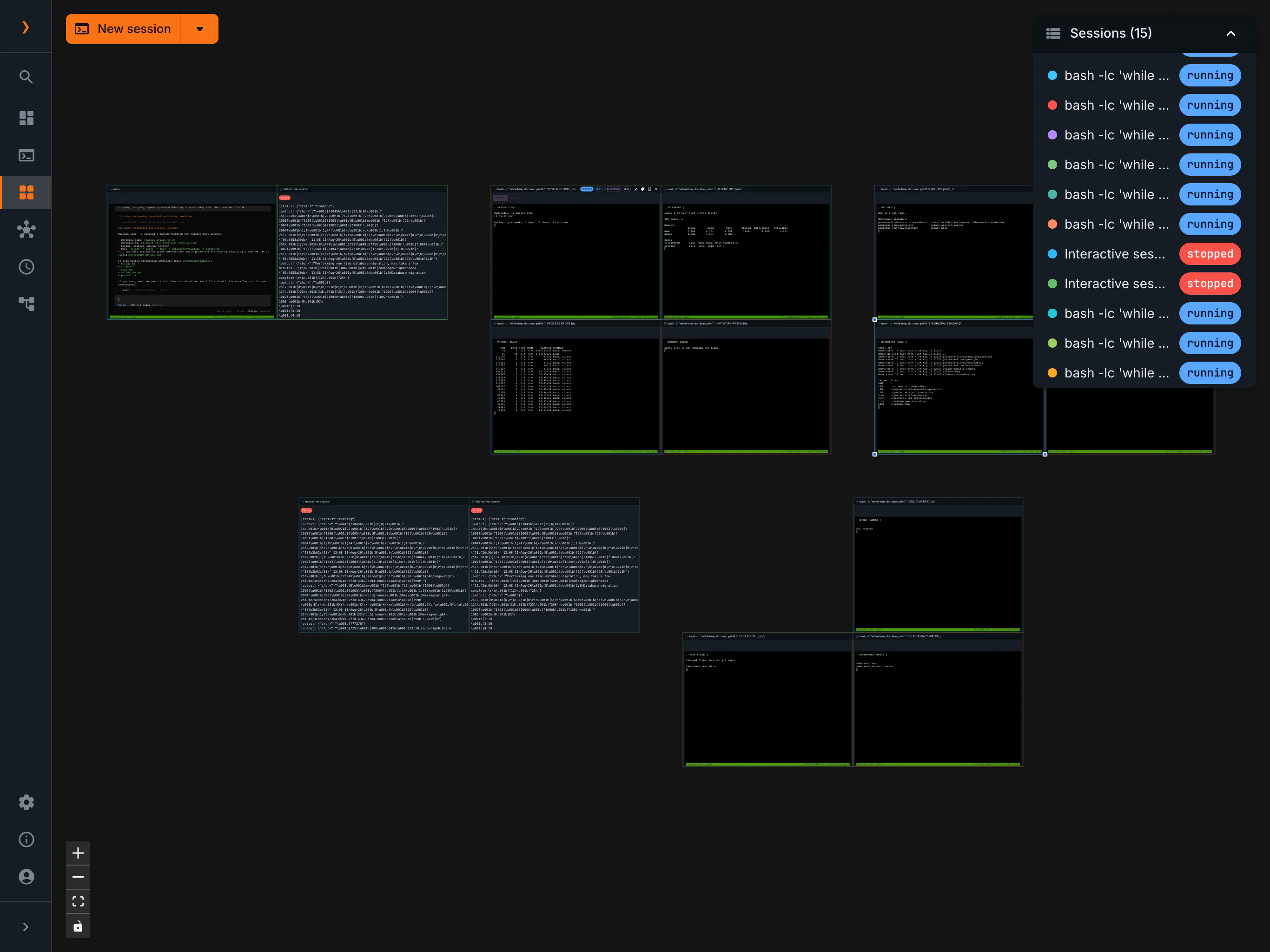Click the salmon color dot of bash session
1270x952 pixels.
(1052, 224)
